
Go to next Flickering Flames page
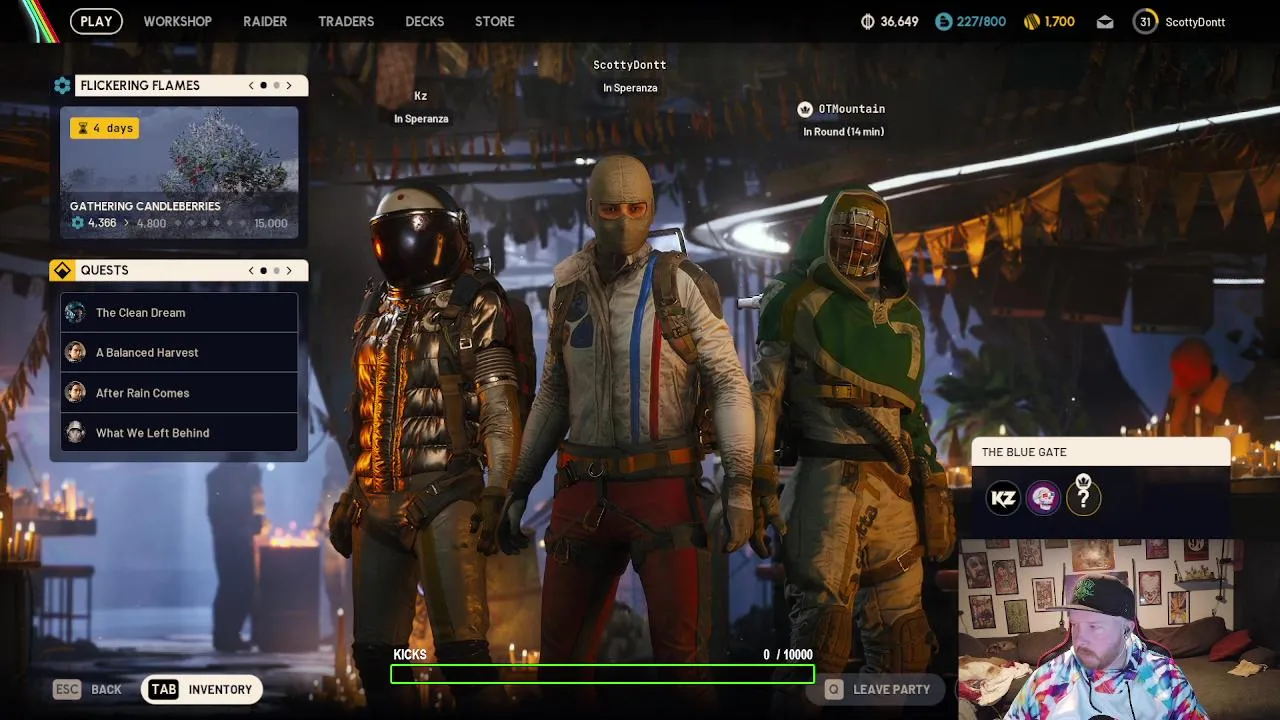[289, 86]
